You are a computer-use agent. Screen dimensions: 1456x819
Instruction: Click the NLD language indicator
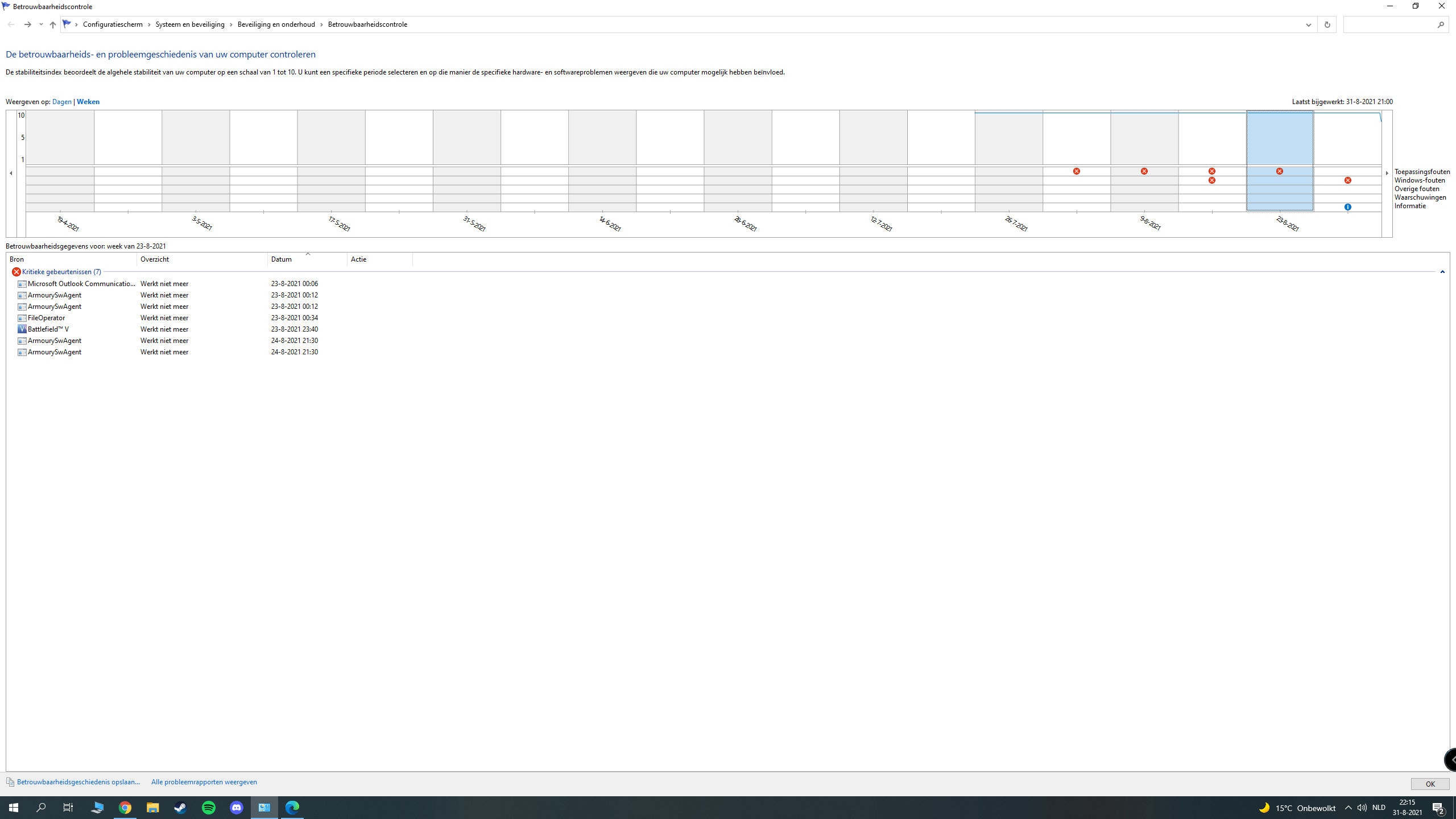coord(1379,808)
